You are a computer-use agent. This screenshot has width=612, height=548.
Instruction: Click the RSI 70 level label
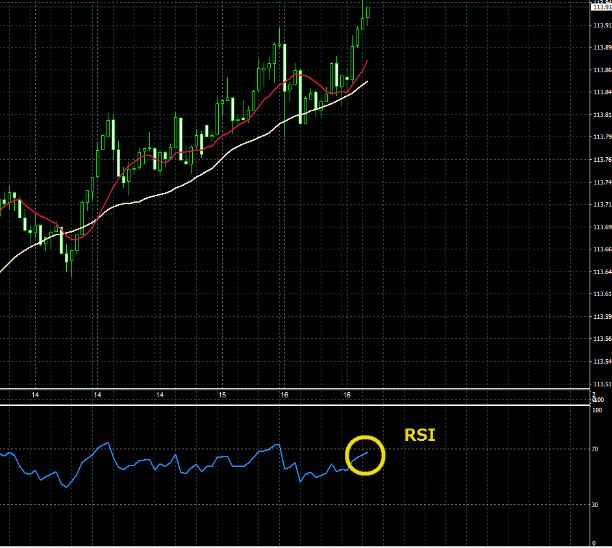coord(597,450)
